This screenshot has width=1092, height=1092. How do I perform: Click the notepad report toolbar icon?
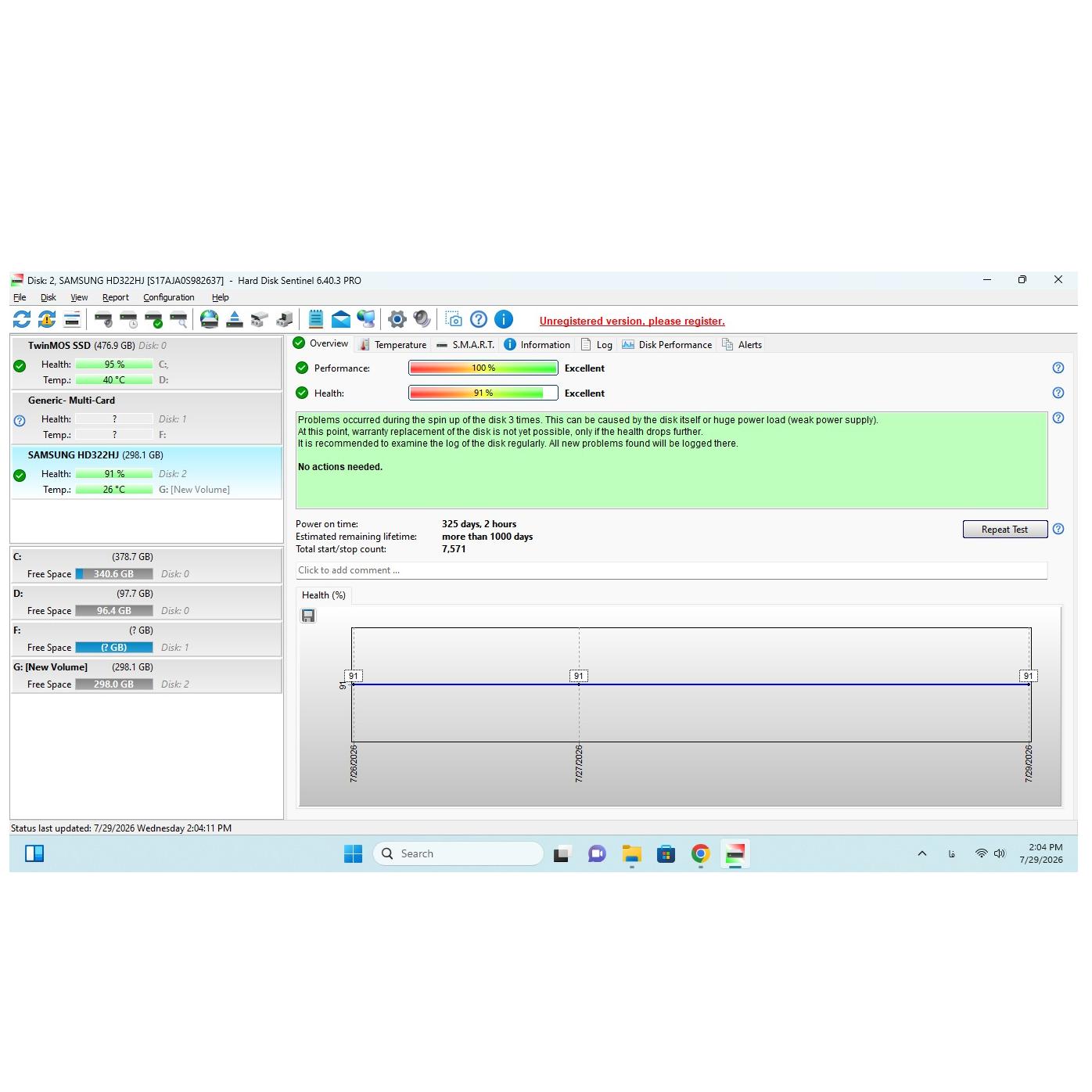pos(315,319)
